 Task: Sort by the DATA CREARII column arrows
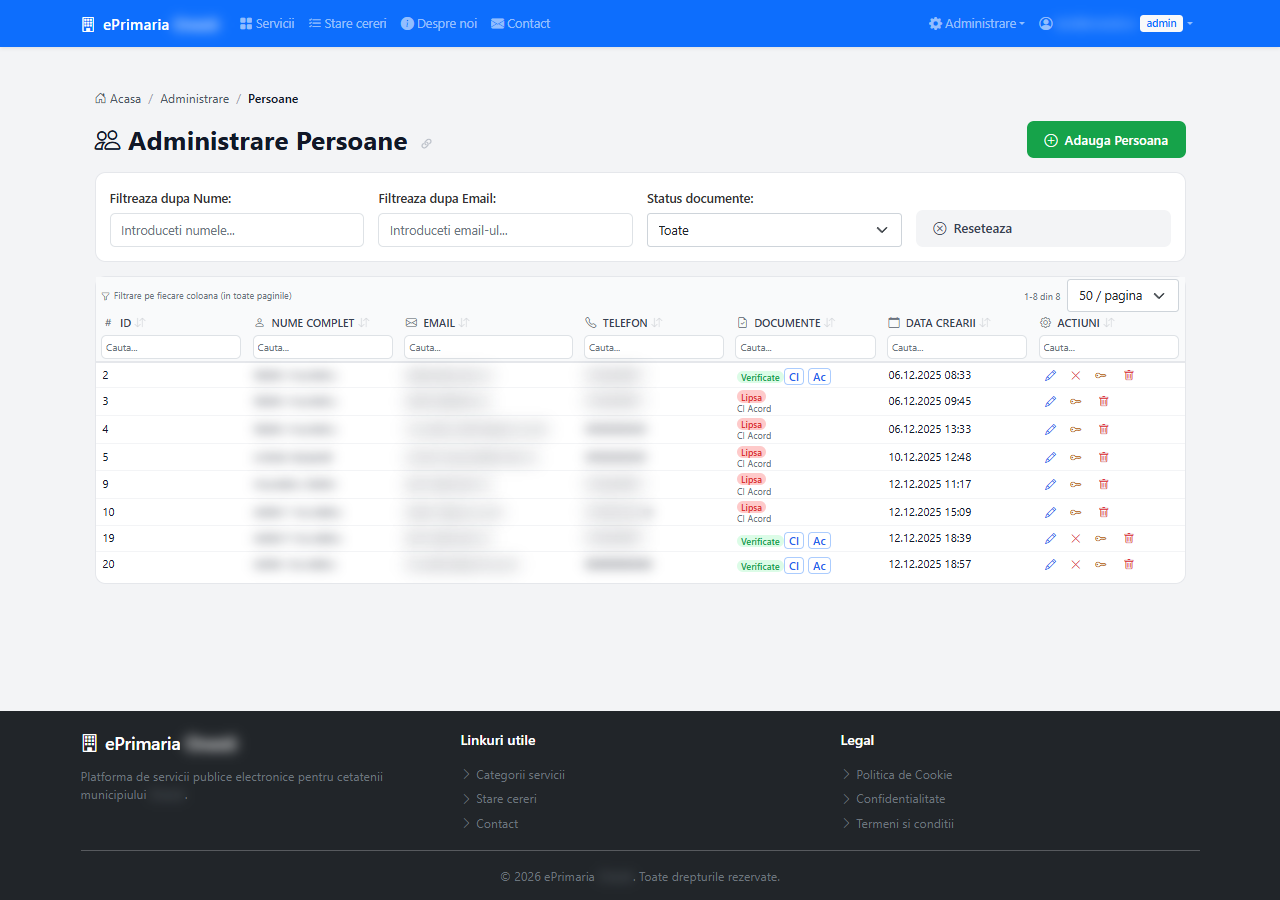[x=985, y=323]
